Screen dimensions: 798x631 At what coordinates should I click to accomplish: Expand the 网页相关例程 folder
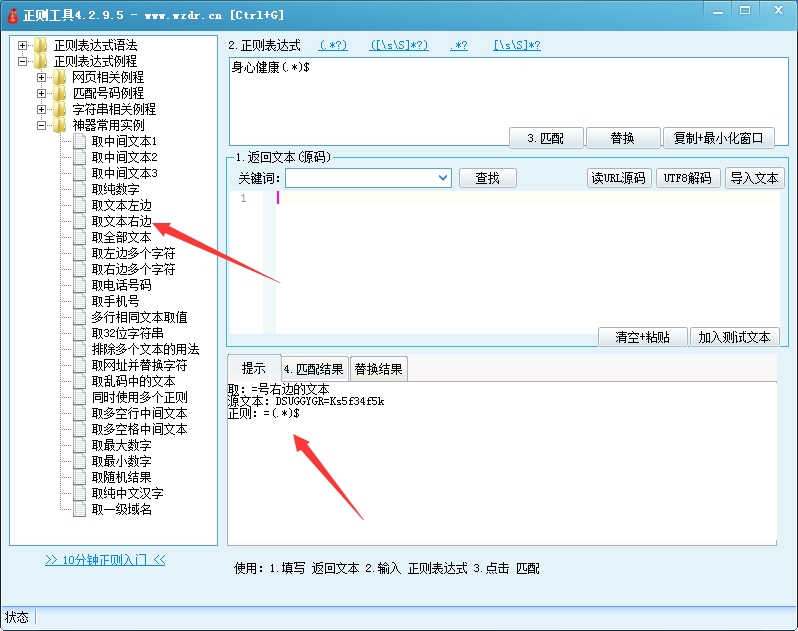coord(41,77)
